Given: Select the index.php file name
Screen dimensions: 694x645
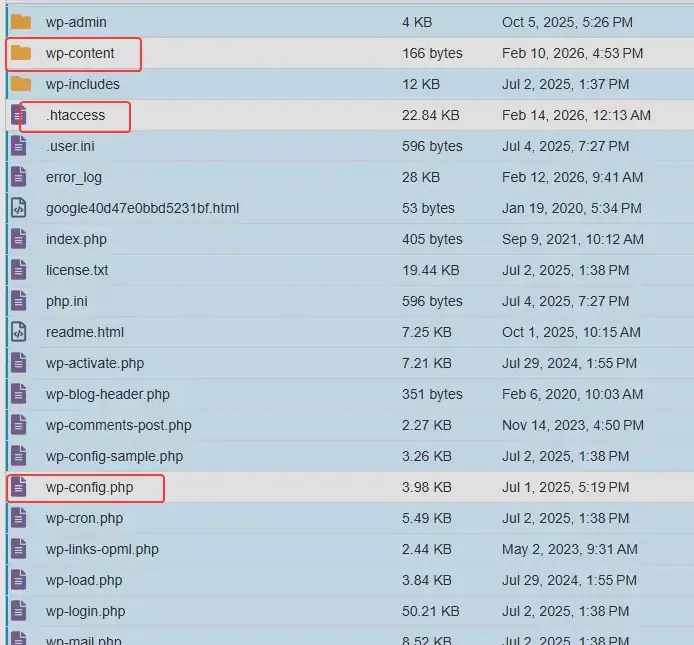Looking at the screenshot, I should [x=76, y=239].
